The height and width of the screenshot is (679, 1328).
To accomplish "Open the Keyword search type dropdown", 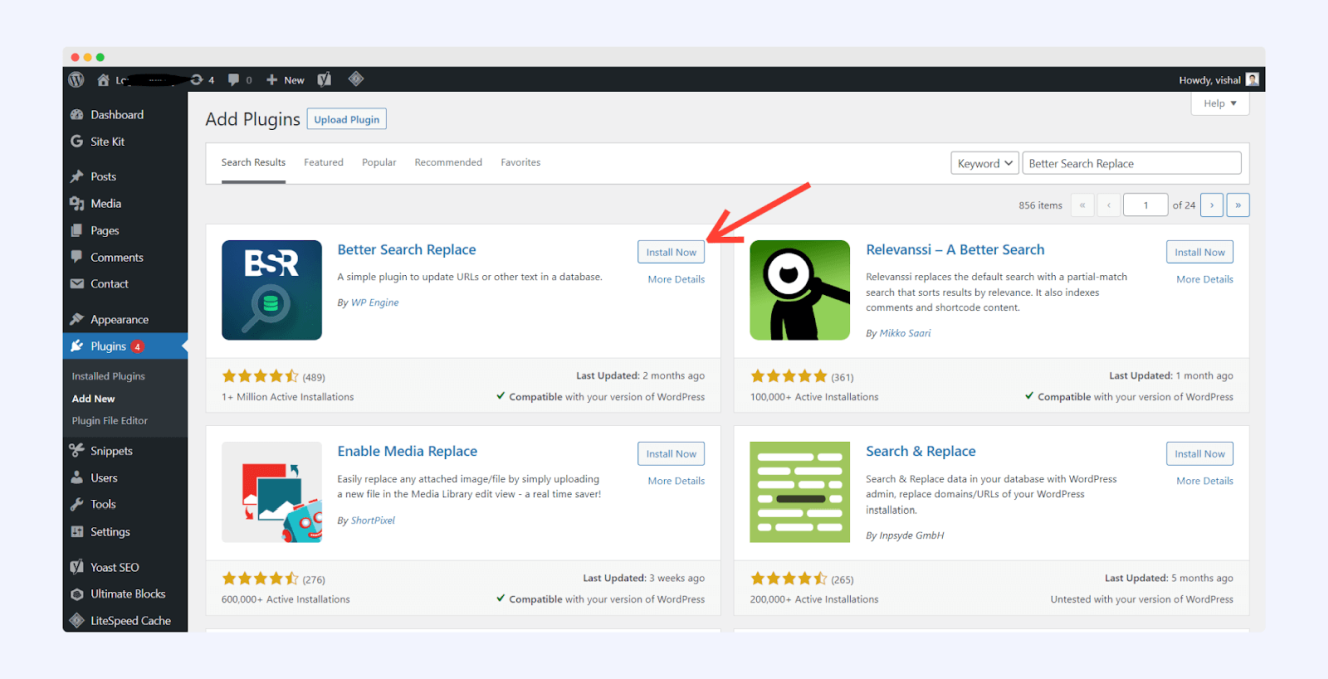I will (984, 164).
